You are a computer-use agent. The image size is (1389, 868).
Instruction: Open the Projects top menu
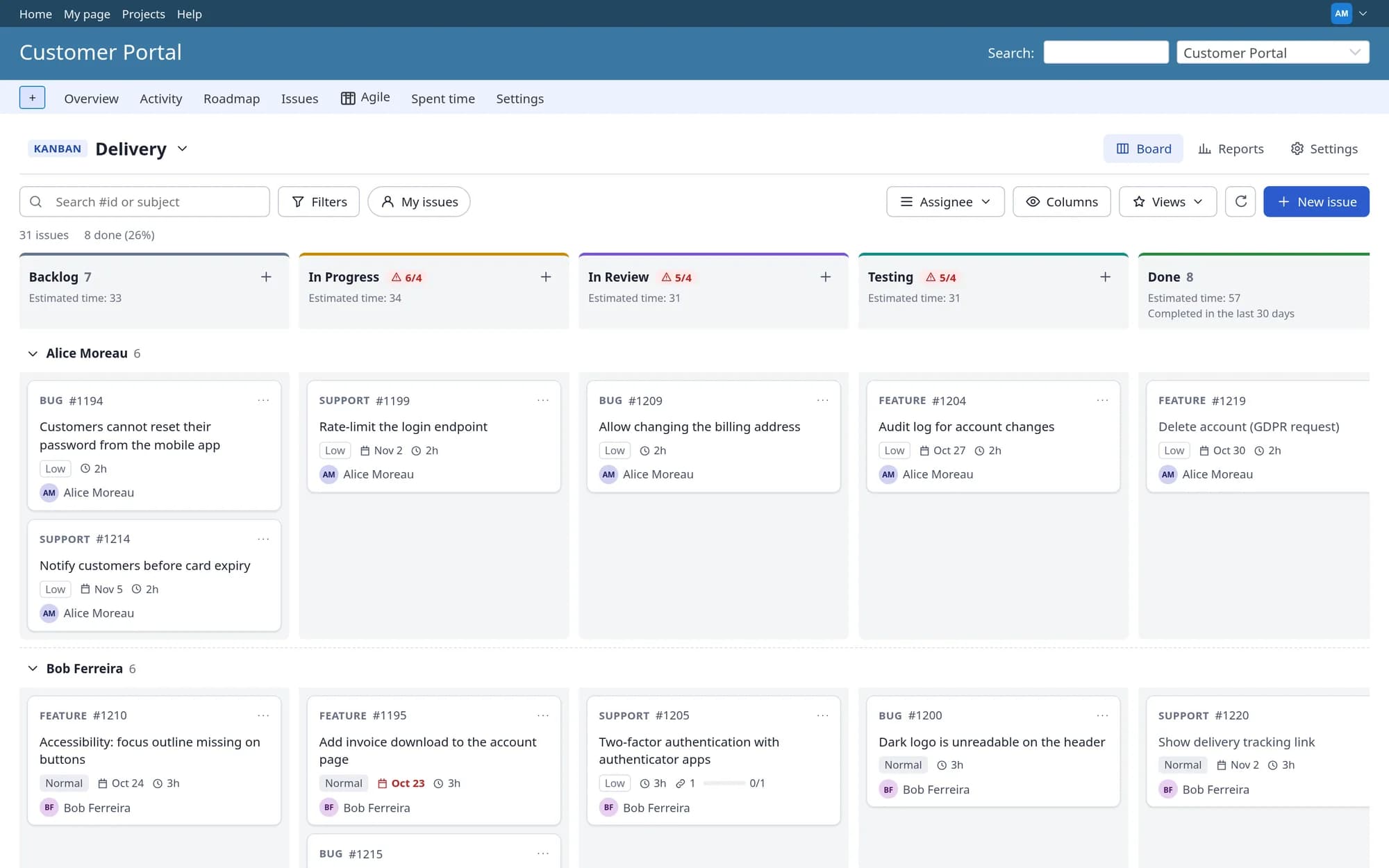144,14
